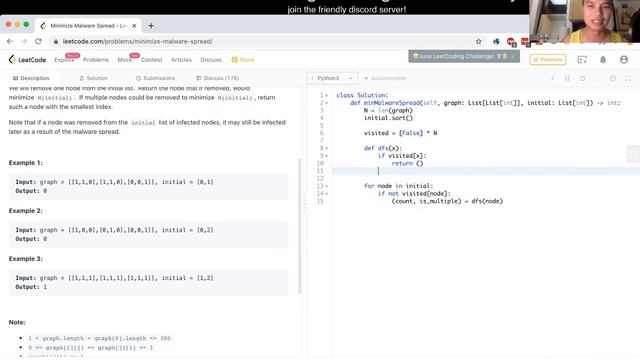Click the code braces icon in editor toolbar
Screen dimensions: 640x360
coord(567,78)
